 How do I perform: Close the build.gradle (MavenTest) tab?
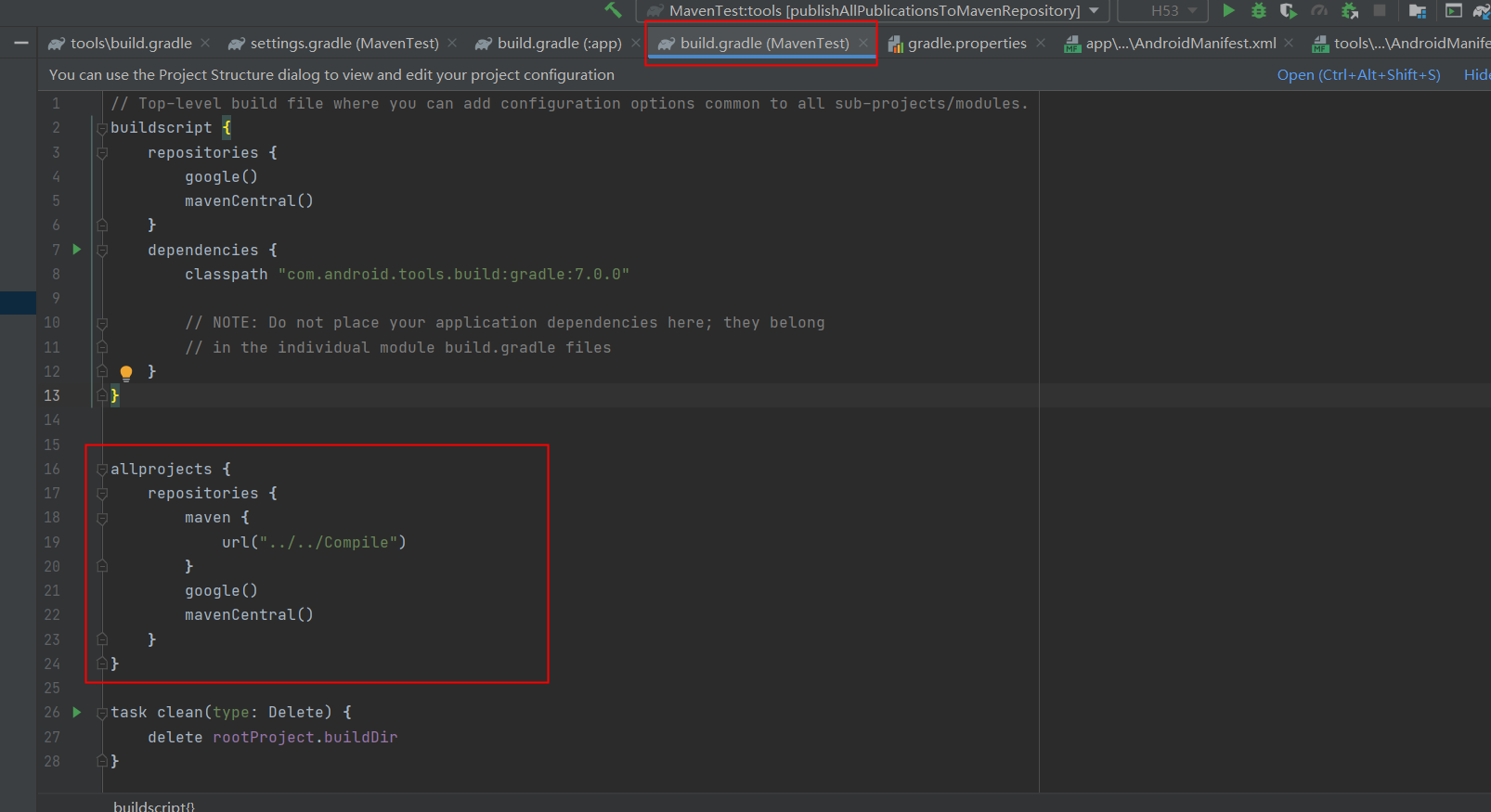point(863,43)
